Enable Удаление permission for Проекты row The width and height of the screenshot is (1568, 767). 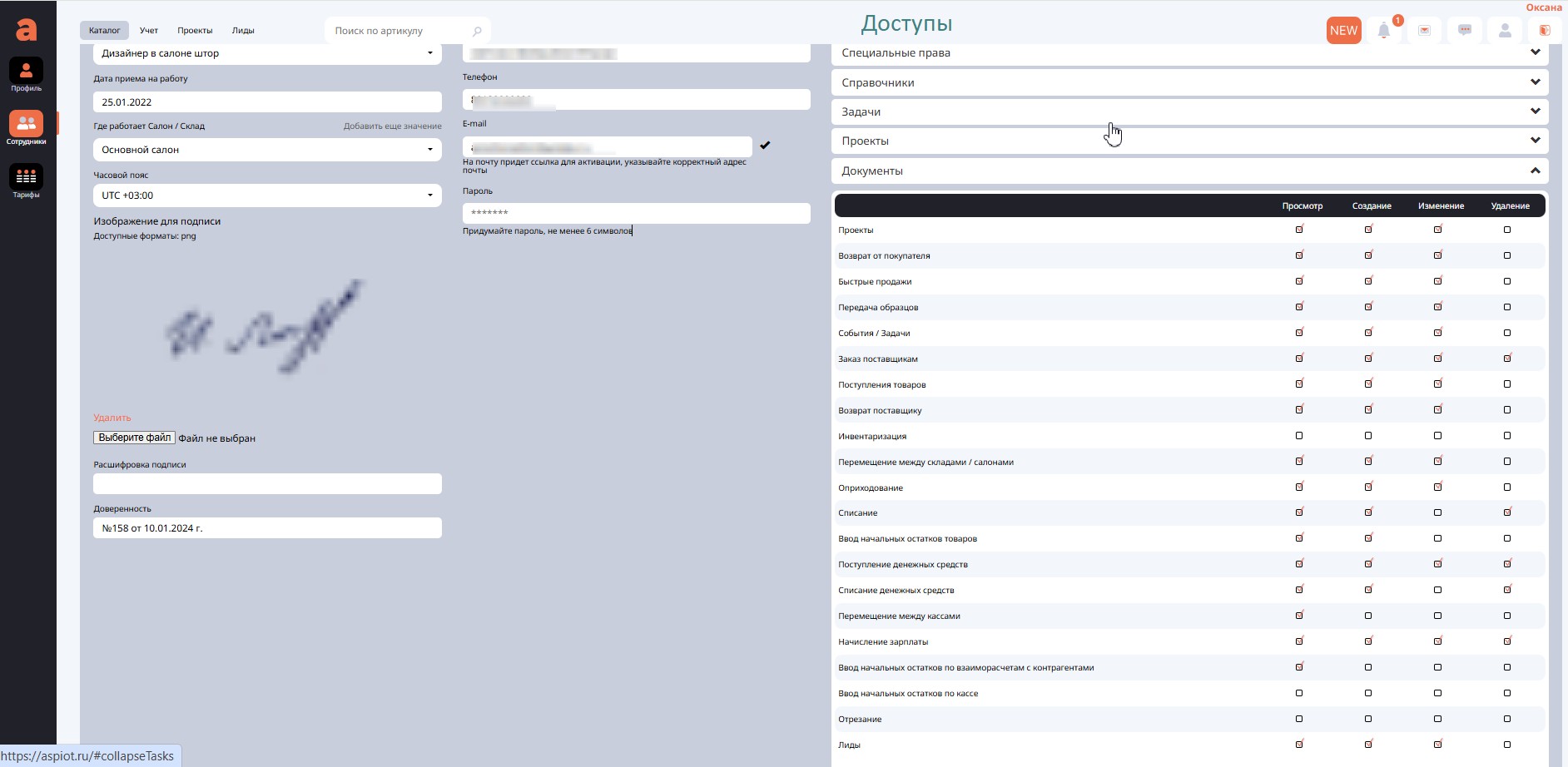coord(1507,230)
